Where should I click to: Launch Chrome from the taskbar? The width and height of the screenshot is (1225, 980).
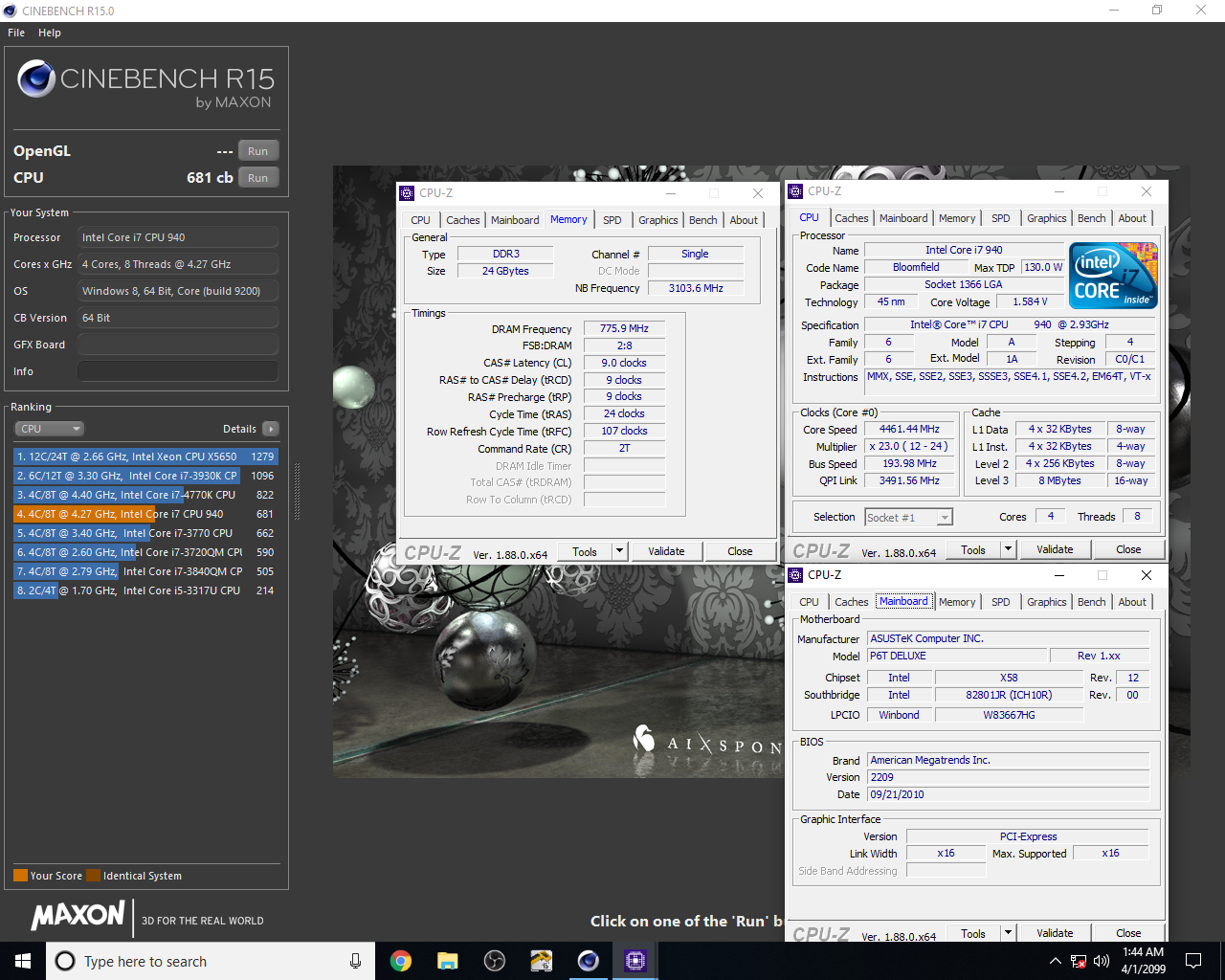[x=401, y=961]
